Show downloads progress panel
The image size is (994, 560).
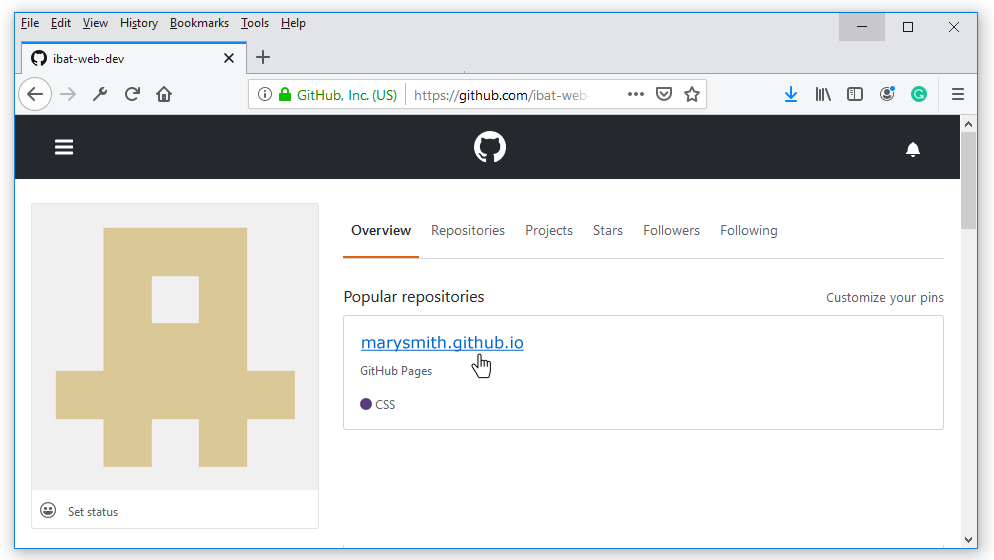790,94
